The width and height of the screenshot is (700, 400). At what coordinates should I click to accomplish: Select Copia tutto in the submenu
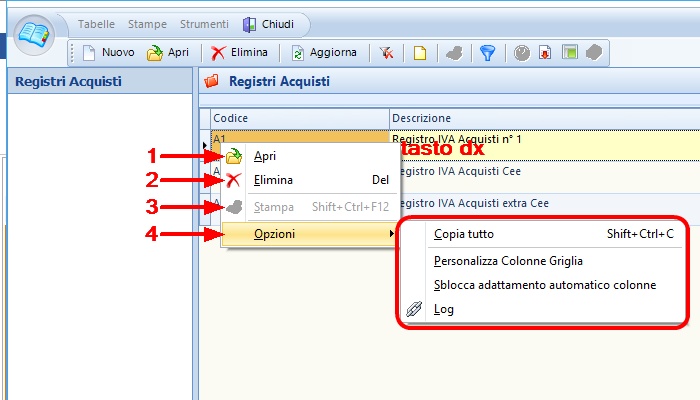click(x=464, y=235)
